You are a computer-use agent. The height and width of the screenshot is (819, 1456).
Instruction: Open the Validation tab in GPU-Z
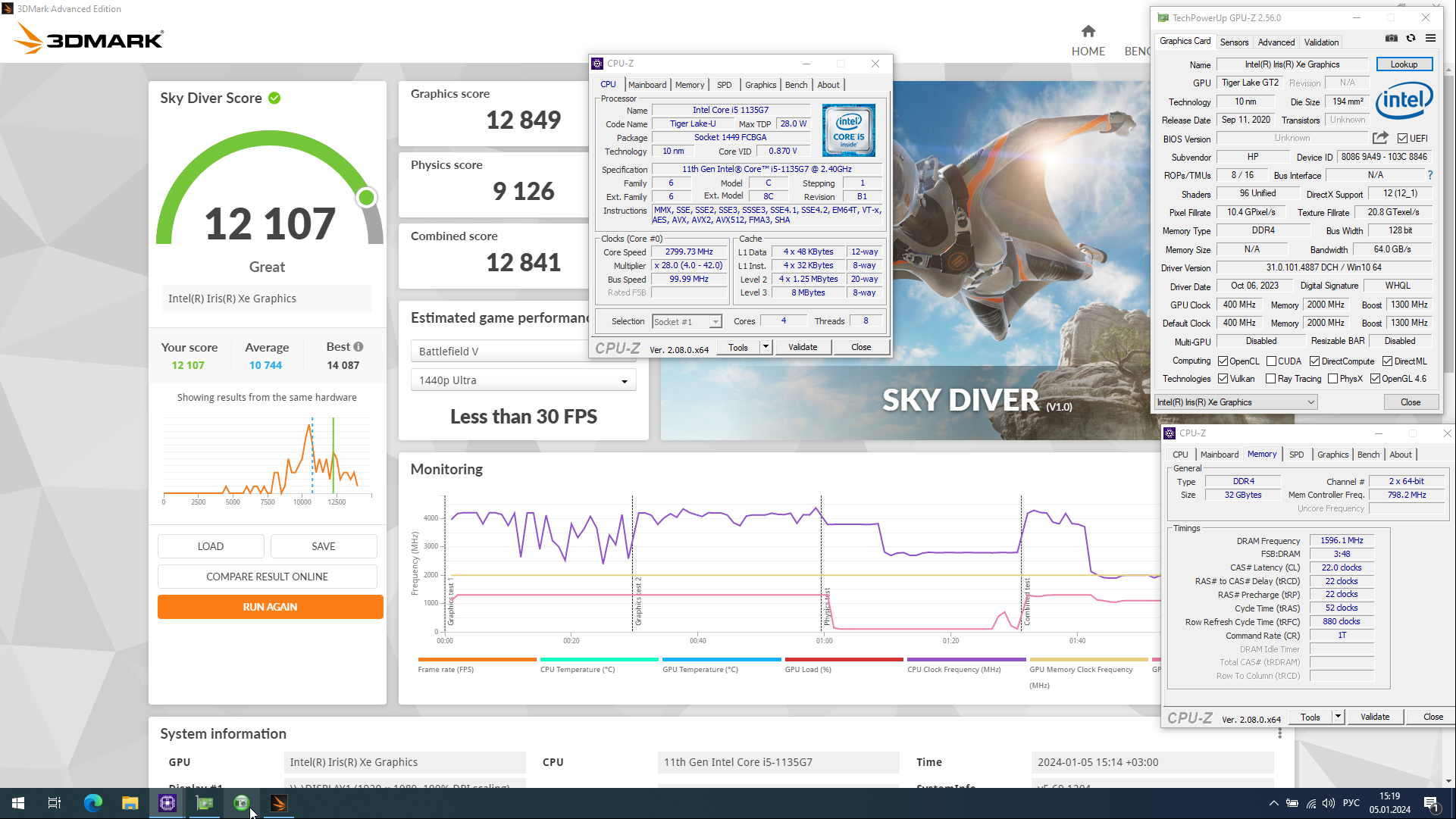coord(1321,42)
